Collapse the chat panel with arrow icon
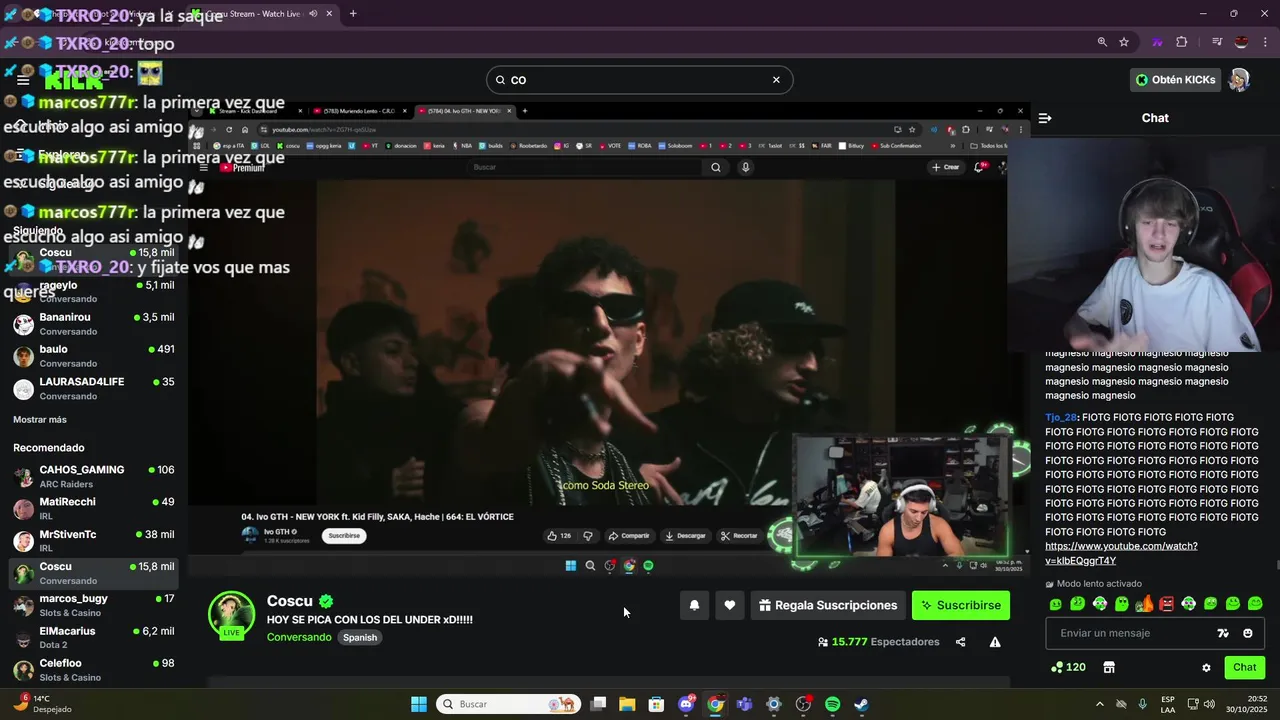The height and width of the screenshot is (720, 1280). click(x=1045, y=118)
